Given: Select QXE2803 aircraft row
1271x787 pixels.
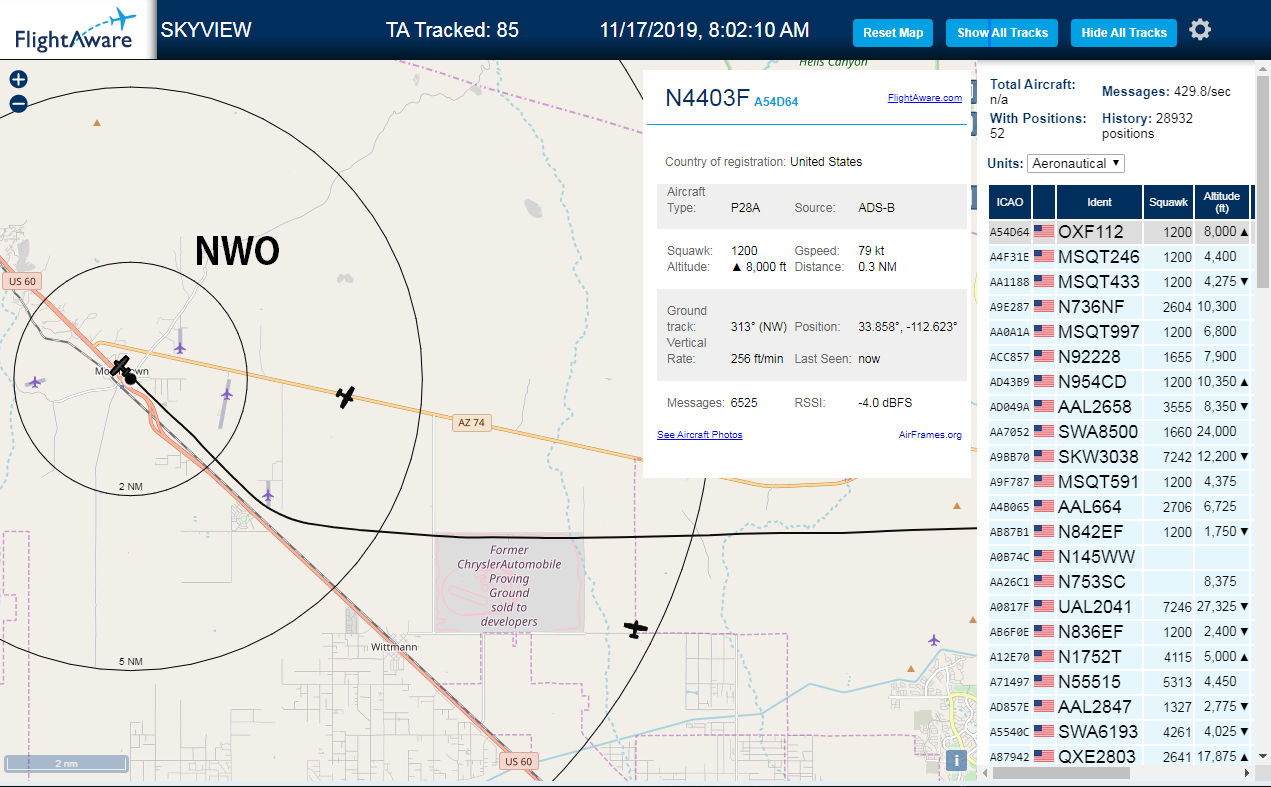Looking at the screenshot, I should point(1121,756).
